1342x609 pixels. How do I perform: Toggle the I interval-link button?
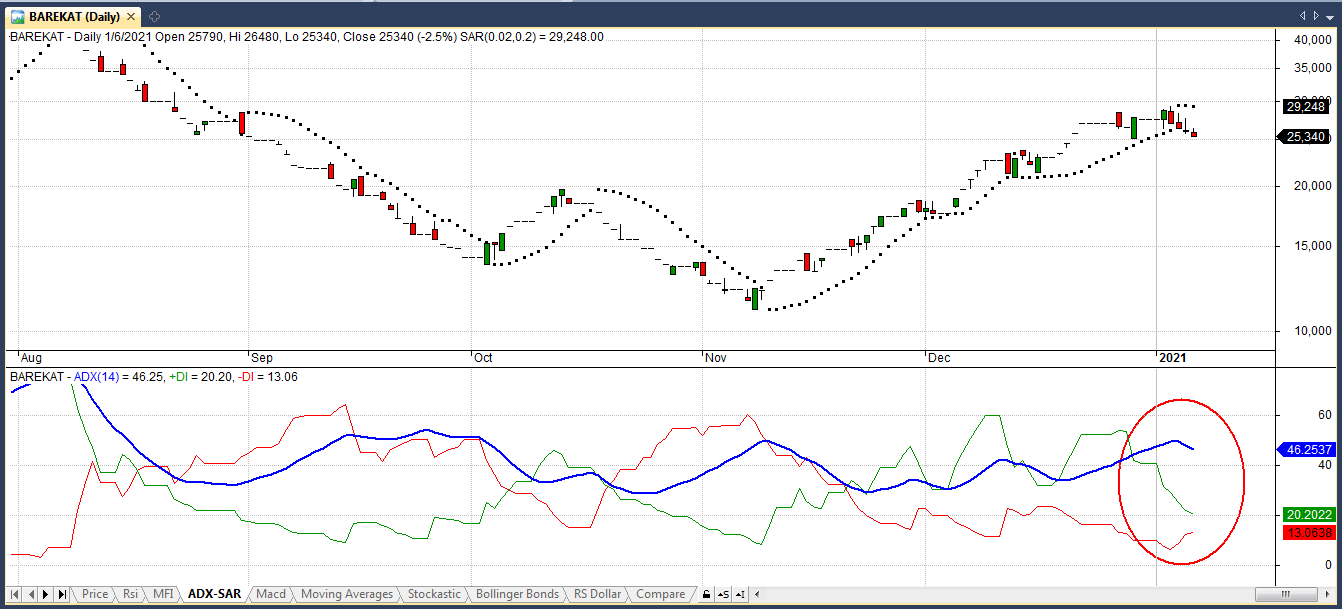[x=737, y=594]
